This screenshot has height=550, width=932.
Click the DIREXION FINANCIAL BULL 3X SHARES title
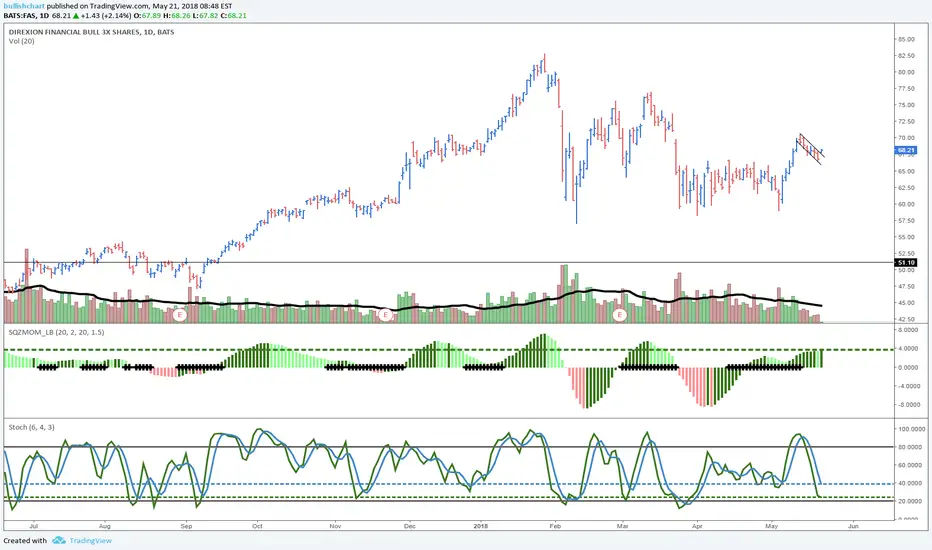coord(91,32)
